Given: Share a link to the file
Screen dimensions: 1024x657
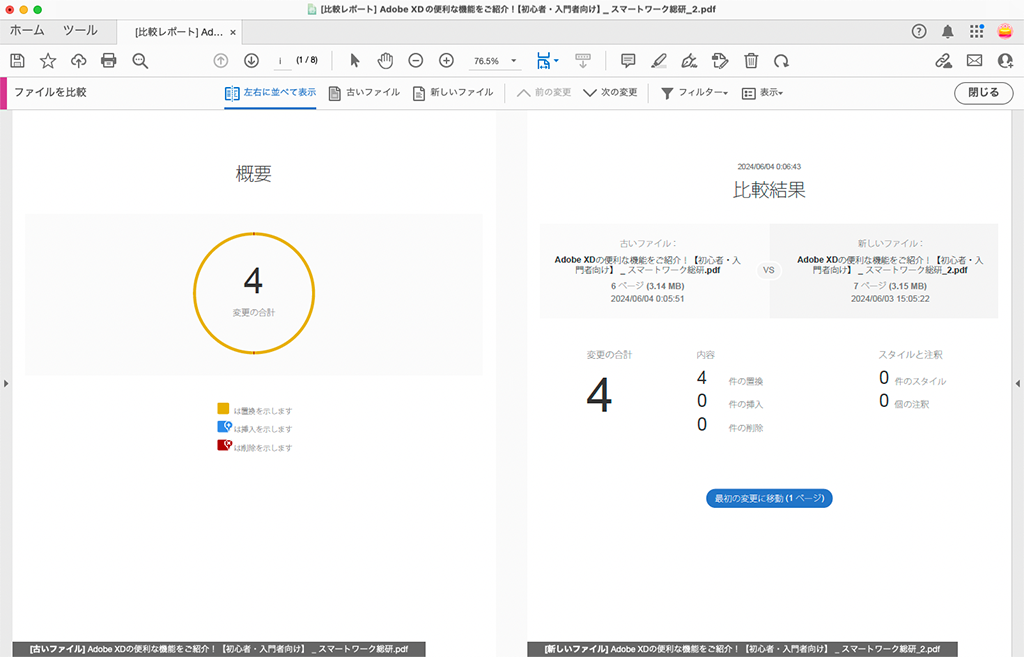Looking at the screenshot, I should click(x=943, y=61).
